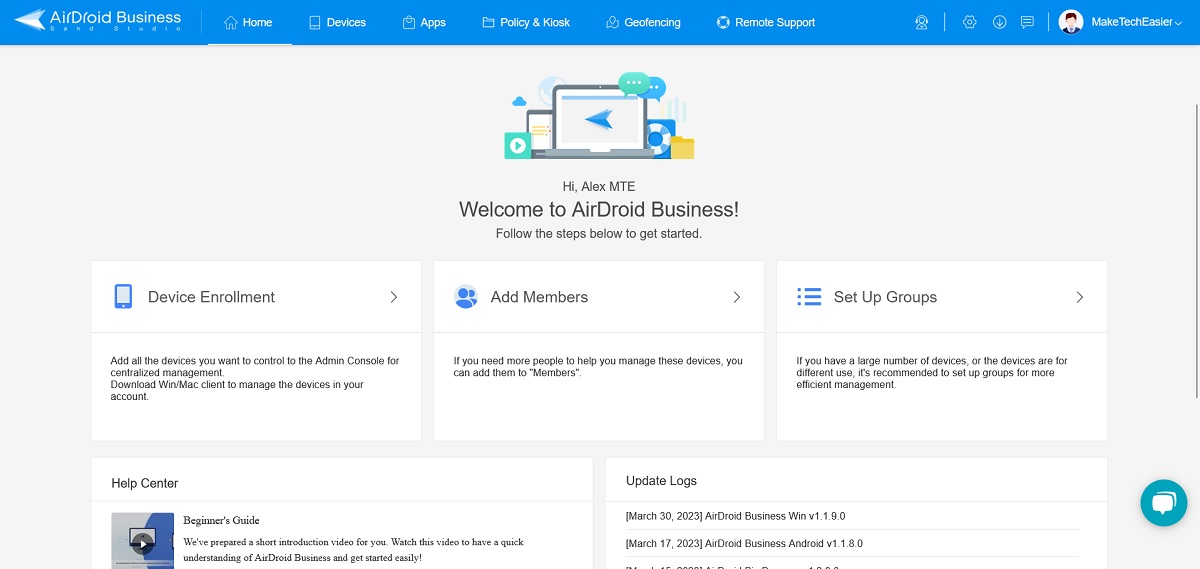Click the Add Members description text

[x=598, y=367]
